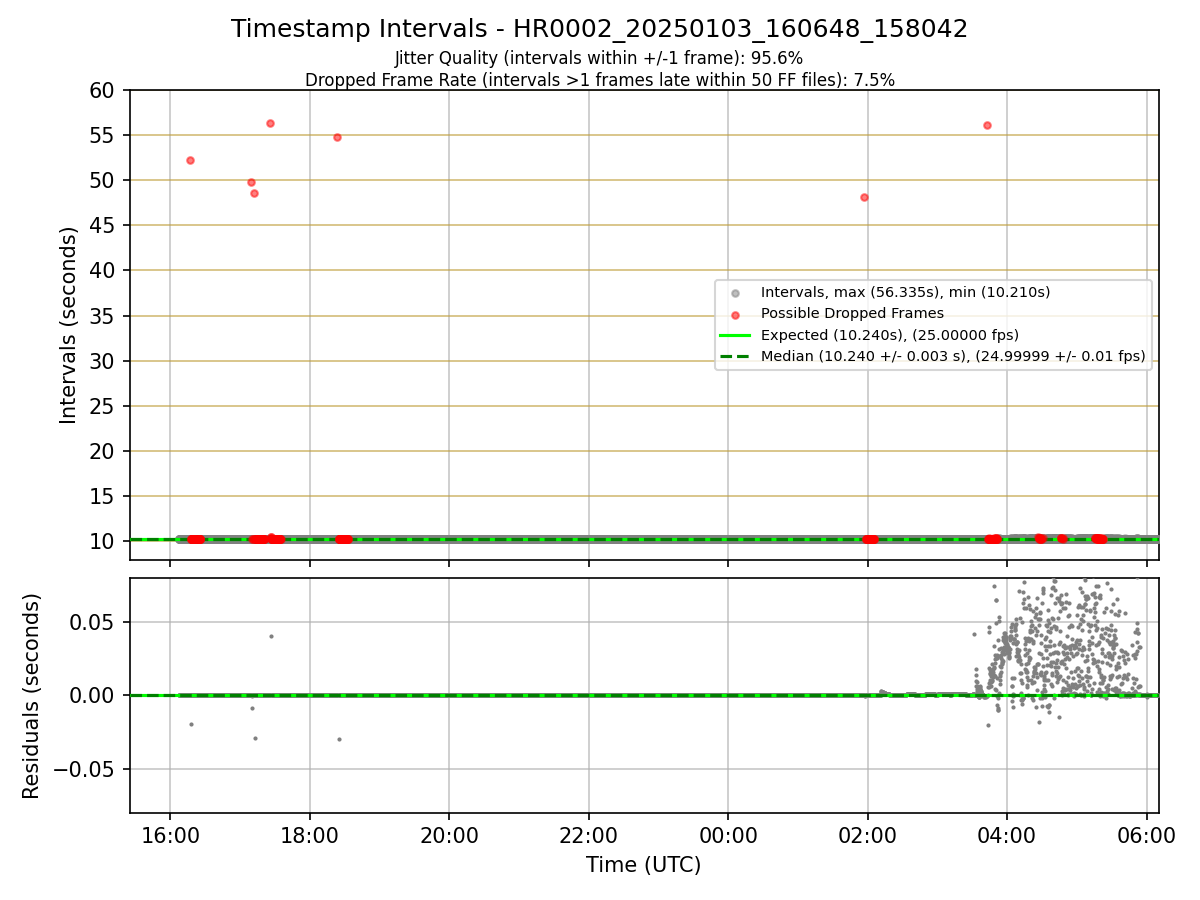Click the highest red point near 56 seconds before 18:00
Screen dimensions: 1200x900
(270, 123)
